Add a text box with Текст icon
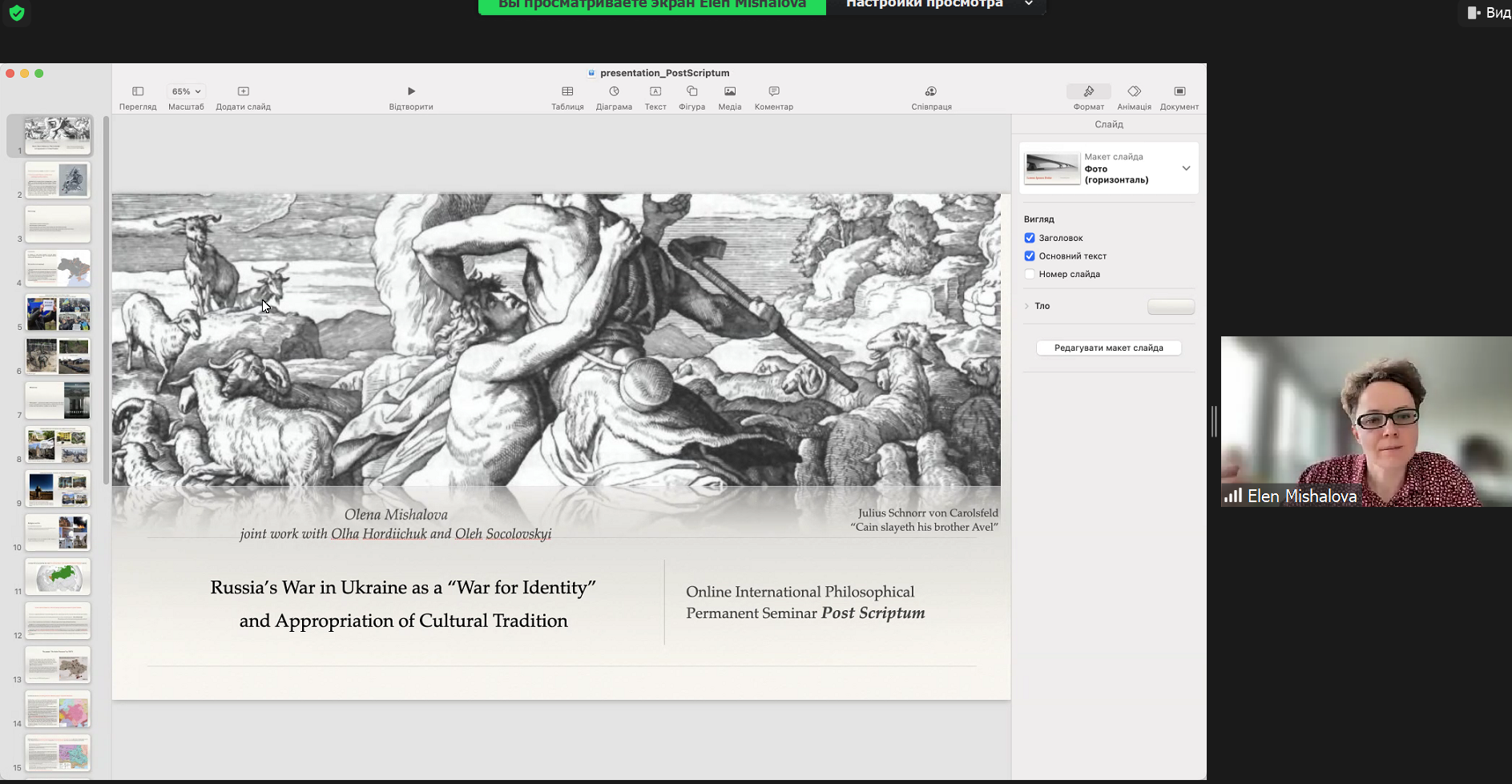Image resolution: width=1512 pixels, height=784 pixels. click(x=655, y=91)
